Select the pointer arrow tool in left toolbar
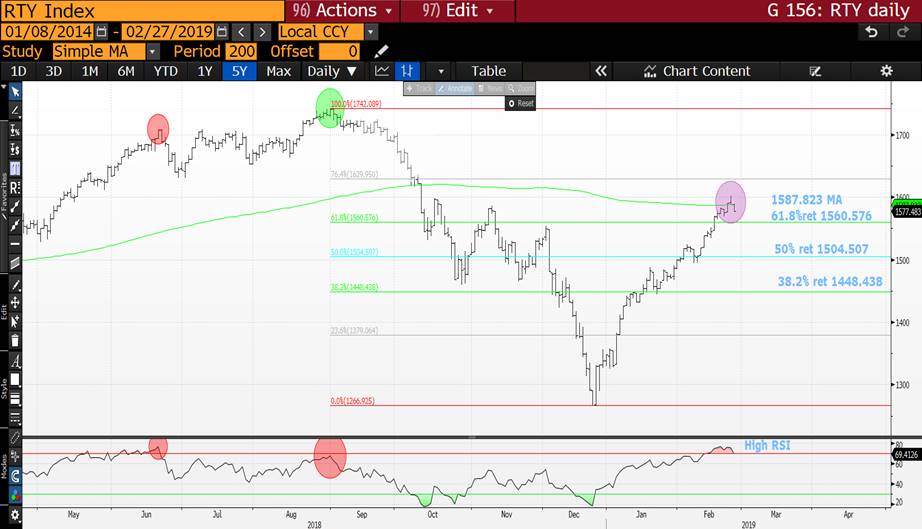 pyautogui.click(x=15, y=91)
